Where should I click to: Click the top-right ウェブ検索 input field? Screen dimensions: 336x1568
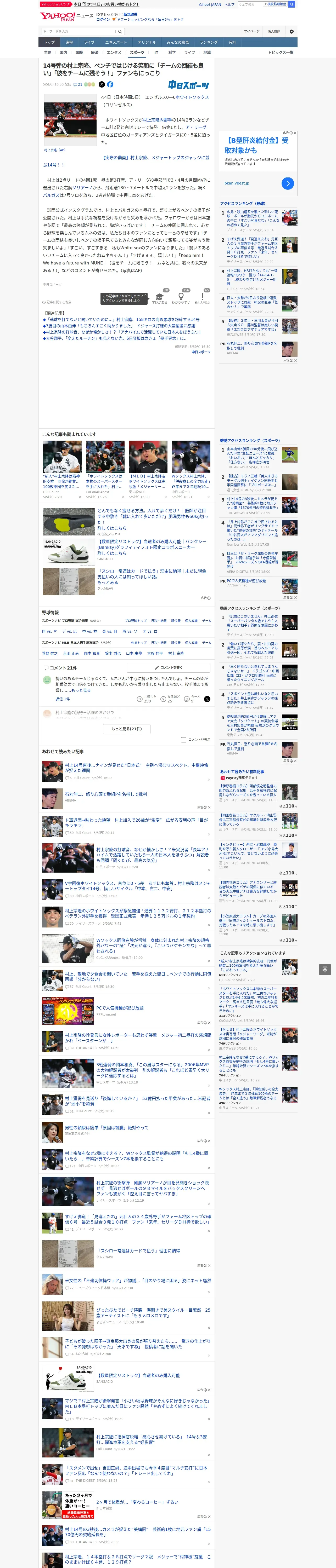[251, 4]
